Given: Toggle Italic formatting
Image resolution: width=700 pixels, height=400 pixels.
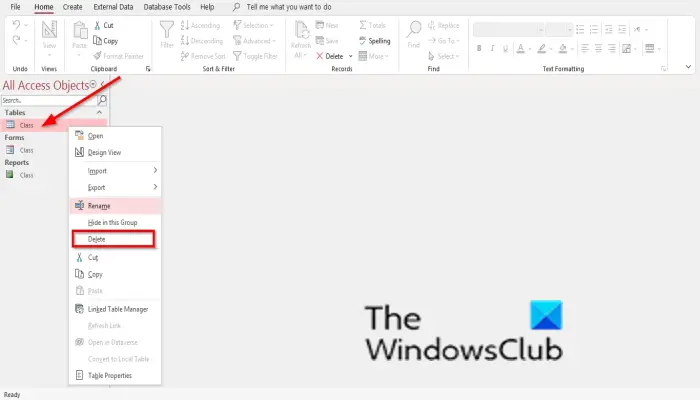Looking at the screenshot, I should pyautogui.click(x=492, y=48).
